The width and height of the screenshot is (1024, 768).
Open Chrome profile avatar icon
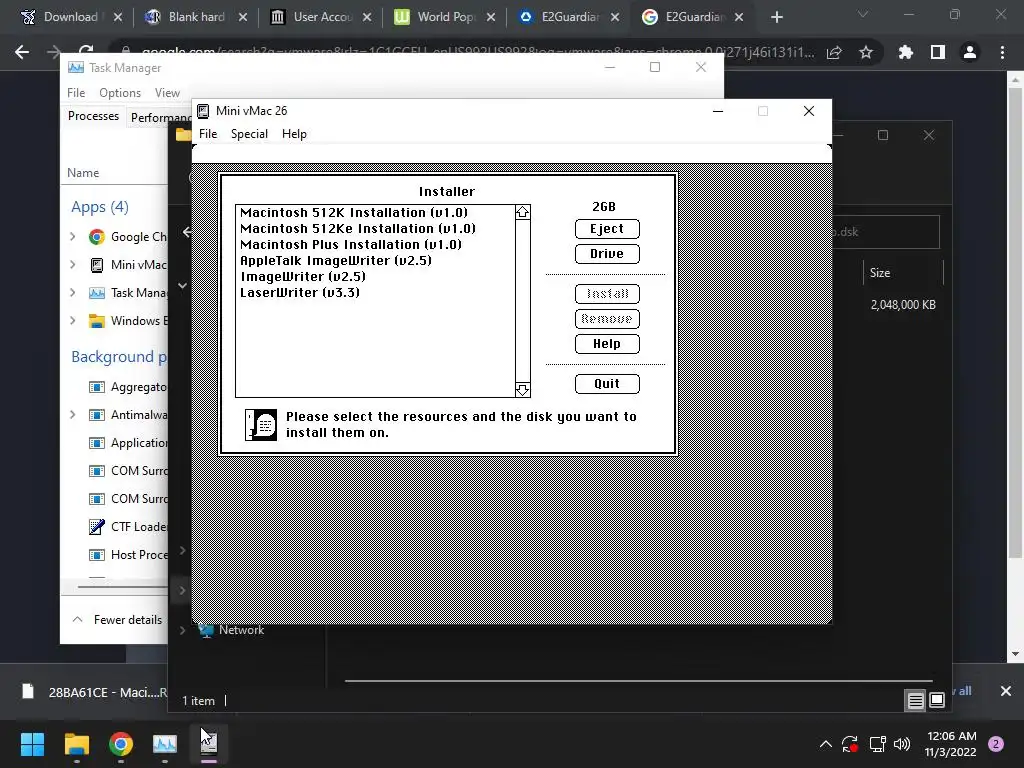click(x=970, y=52)
